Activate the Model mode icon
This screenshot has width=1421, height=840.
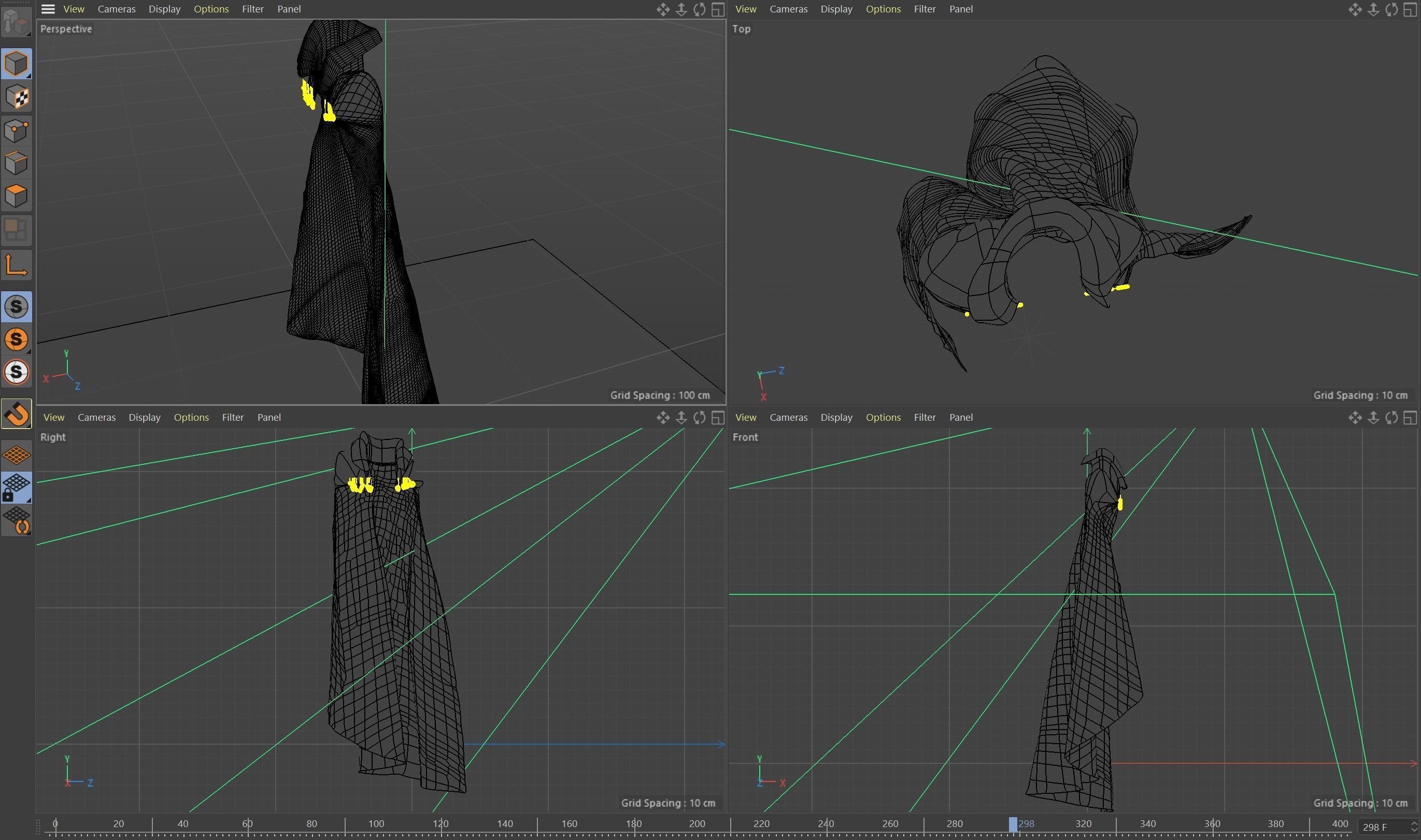click(x=16, y=64)
